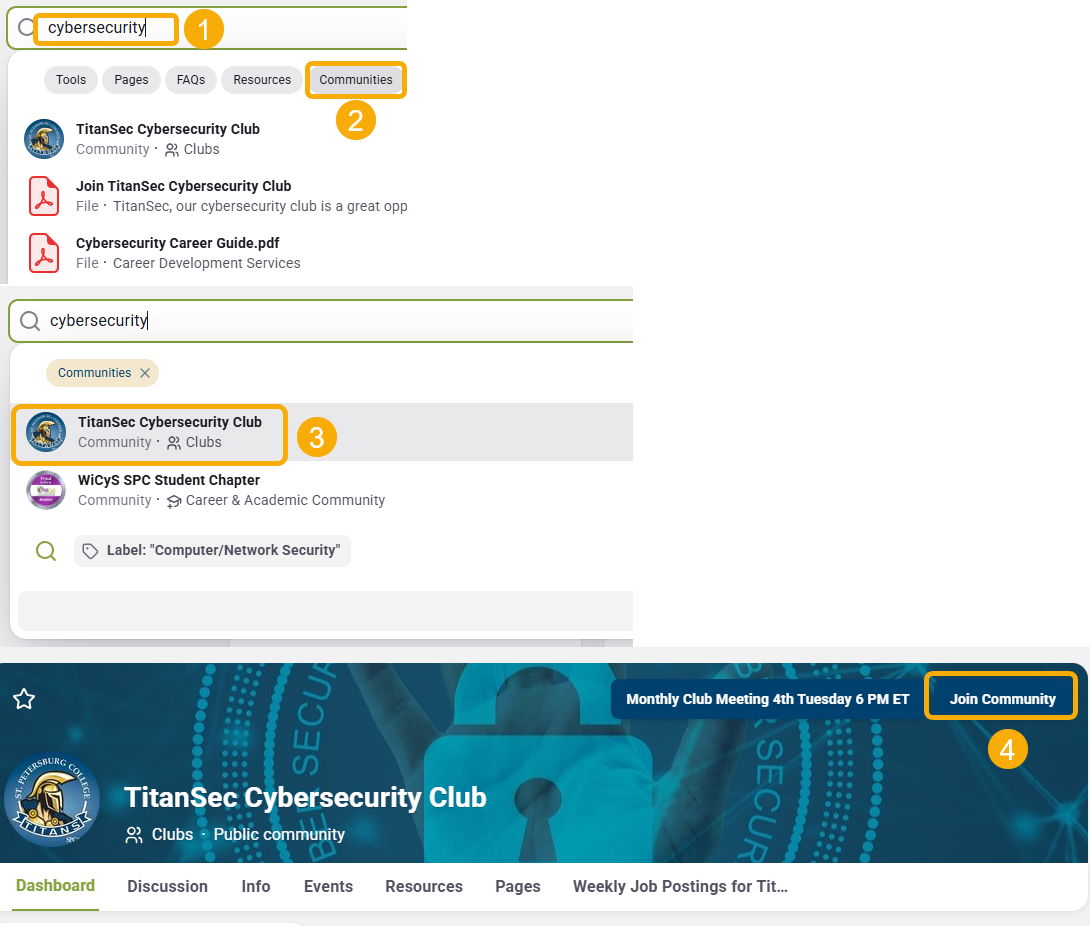Select the Pages filter chip
The image size is (1090, 926).
(131, 80)
